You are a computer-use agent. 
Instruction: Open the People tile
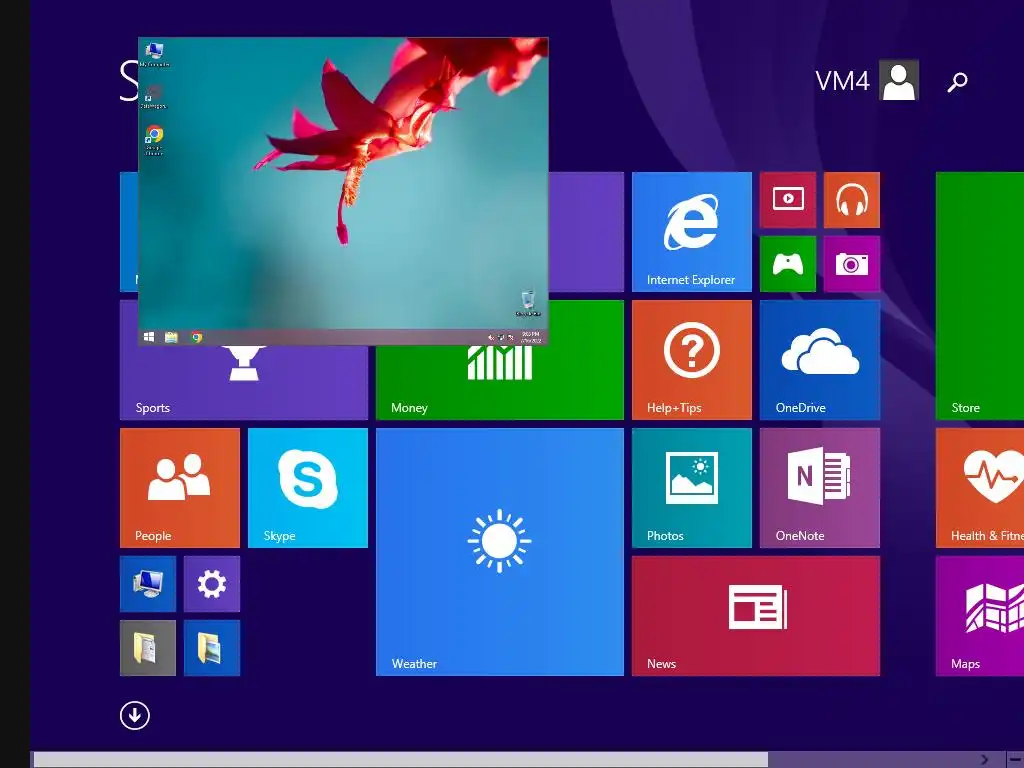coord(180,488)
